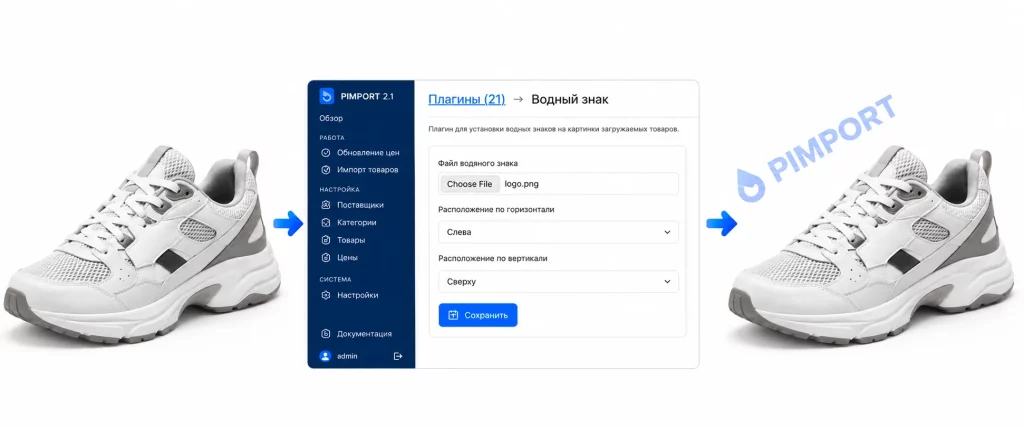Click the save icon inside Сохранить button
Image resolution: width=1024 pixels, height=427 pixels.
(x=453, y=315)
